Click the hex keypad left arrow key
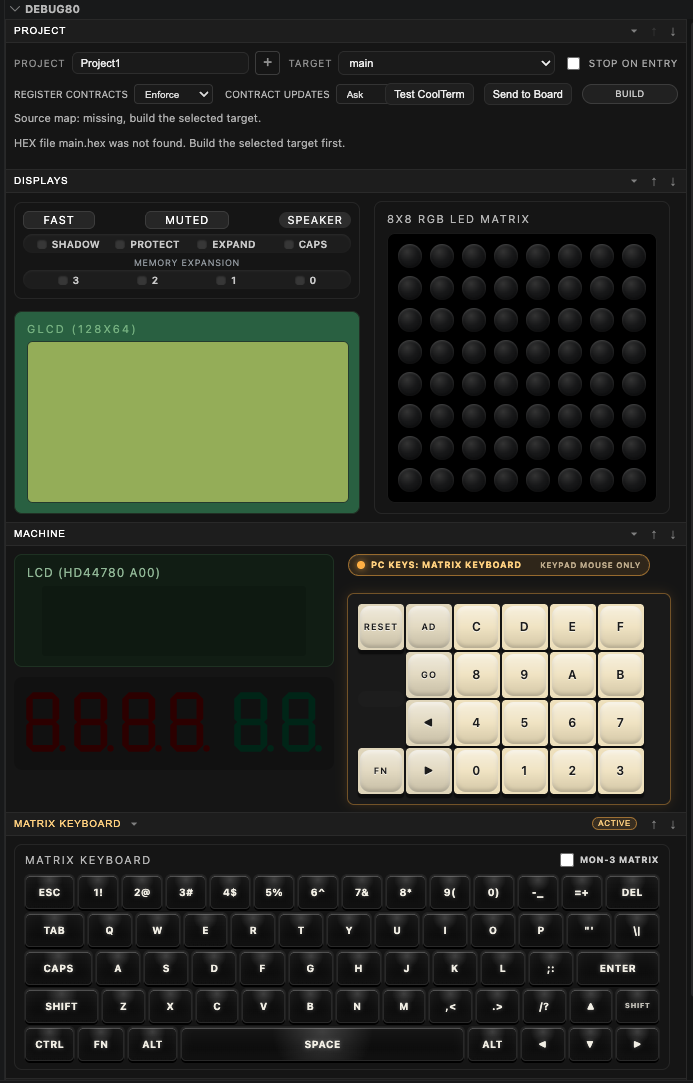 click(428, 722)
